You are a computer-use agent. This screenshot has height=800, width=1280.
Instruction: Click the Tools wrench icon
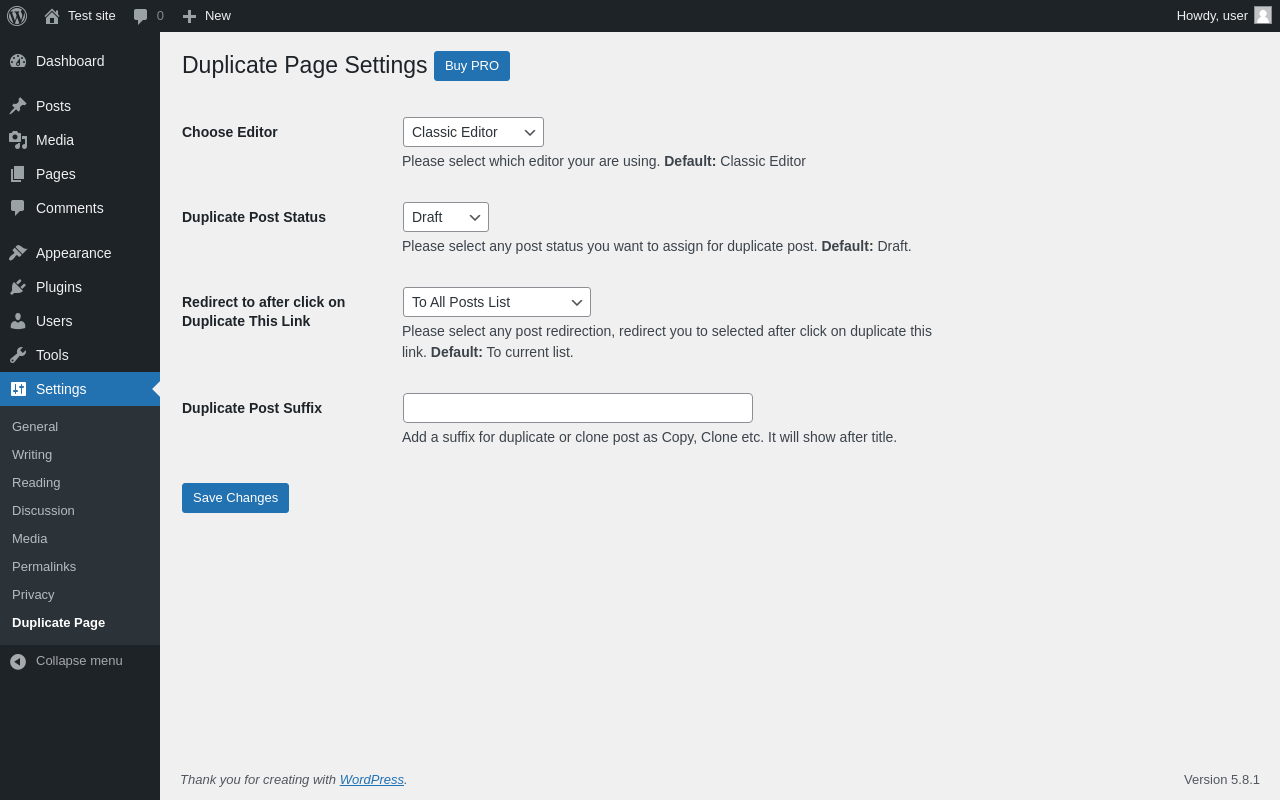click(x=18, y=355)
